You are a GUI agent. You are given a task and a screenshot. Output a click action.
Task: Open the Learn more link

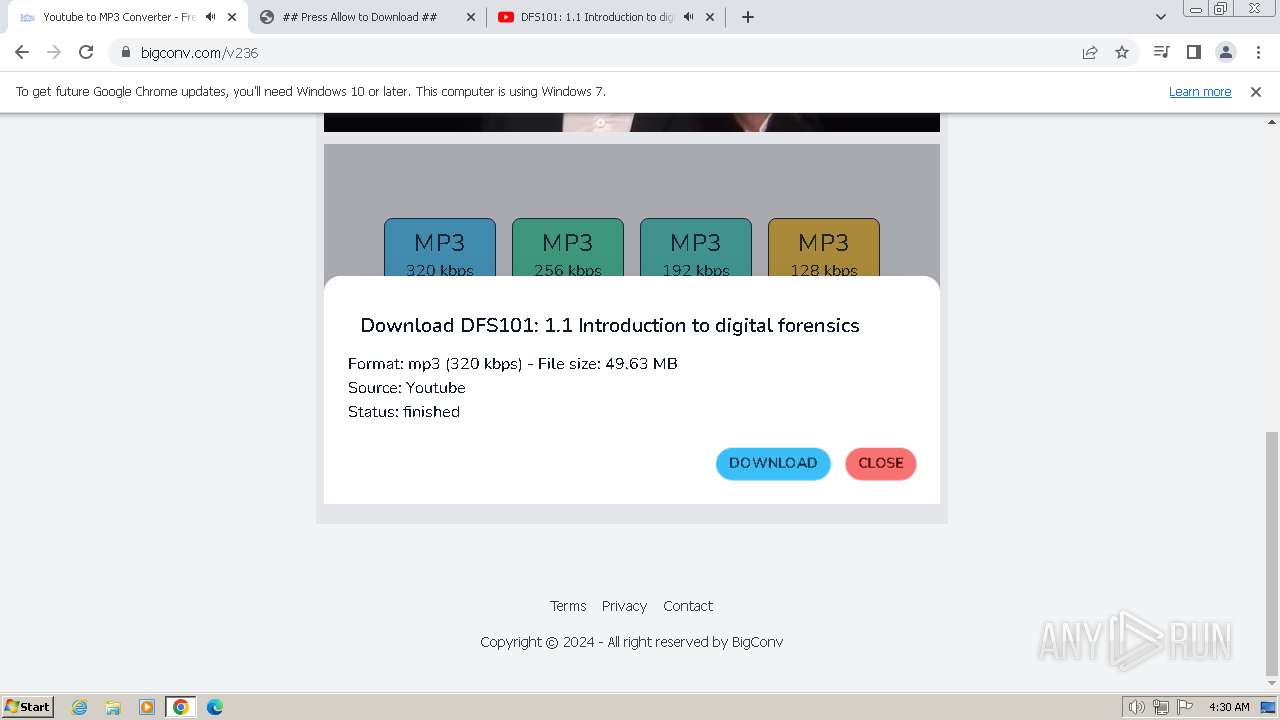pos(1200,91)
